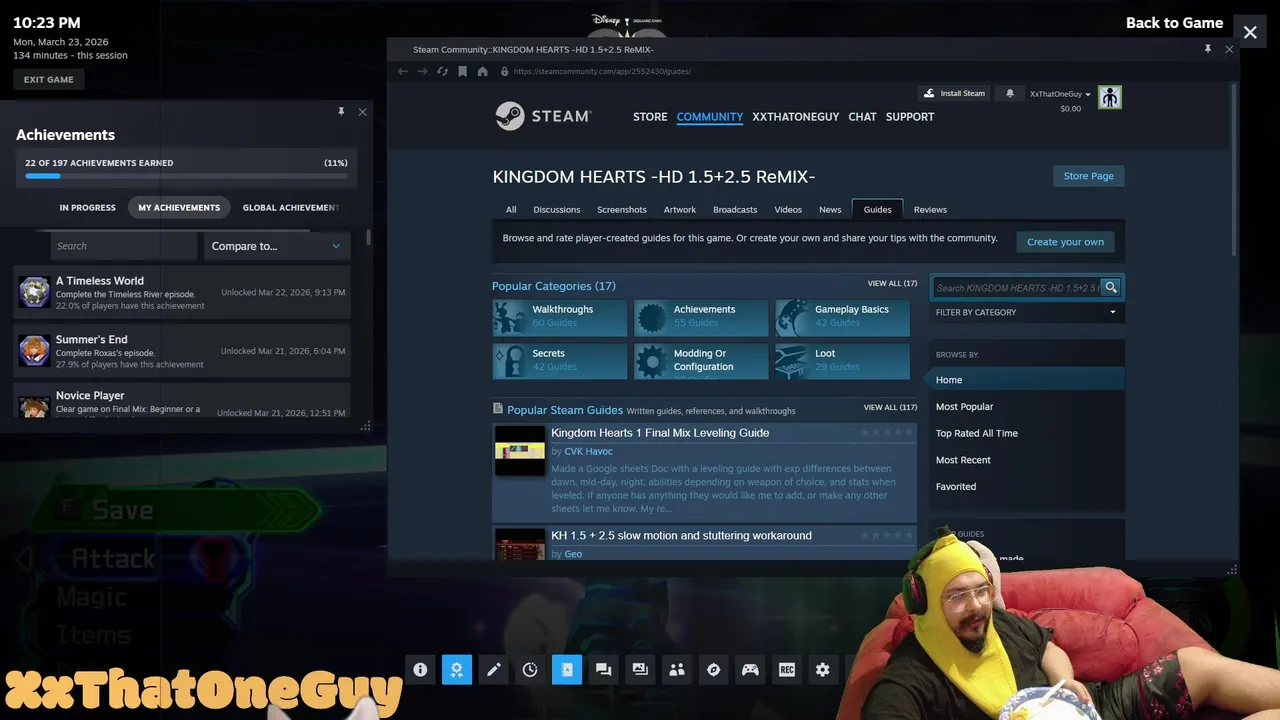1280x720 pixels.
Task: Open Kingdom Hearts 1 Final Mix Leveling Guide
Action: click(x=660, y=433)
